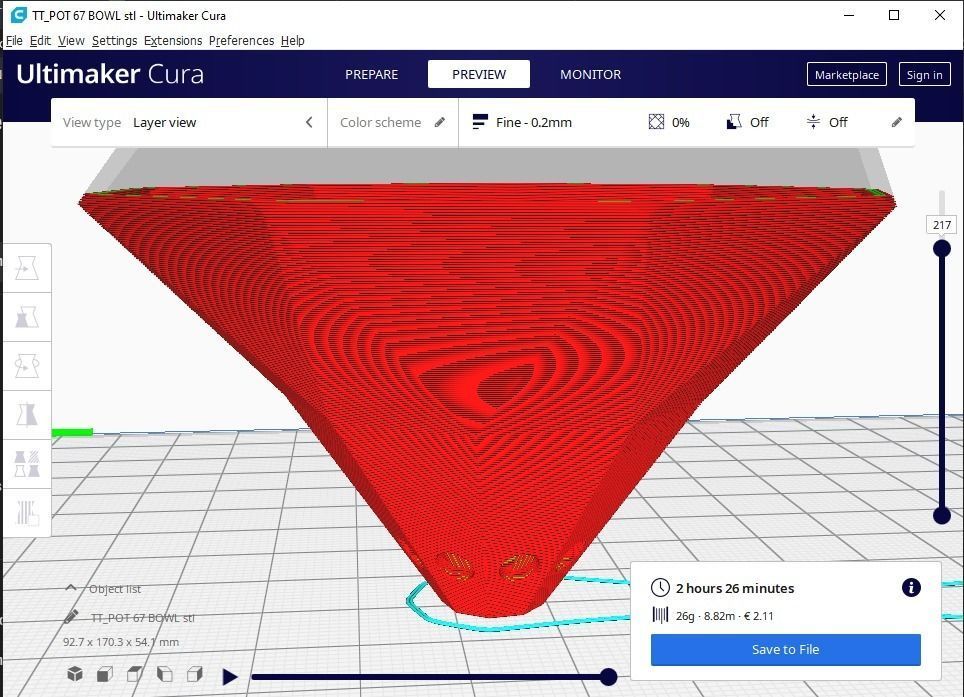964x697 pixels.
Task: Select the Mirror tool in left toolbar
Action: pos(26,414)
